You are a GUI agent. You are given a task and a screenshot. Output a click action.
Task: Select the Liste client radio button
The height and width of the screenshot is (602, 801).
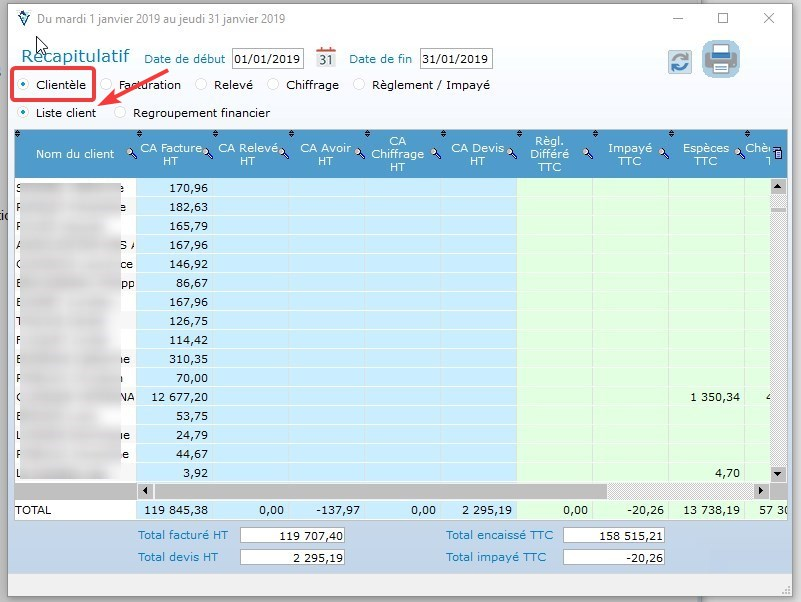tap(22, 112)
